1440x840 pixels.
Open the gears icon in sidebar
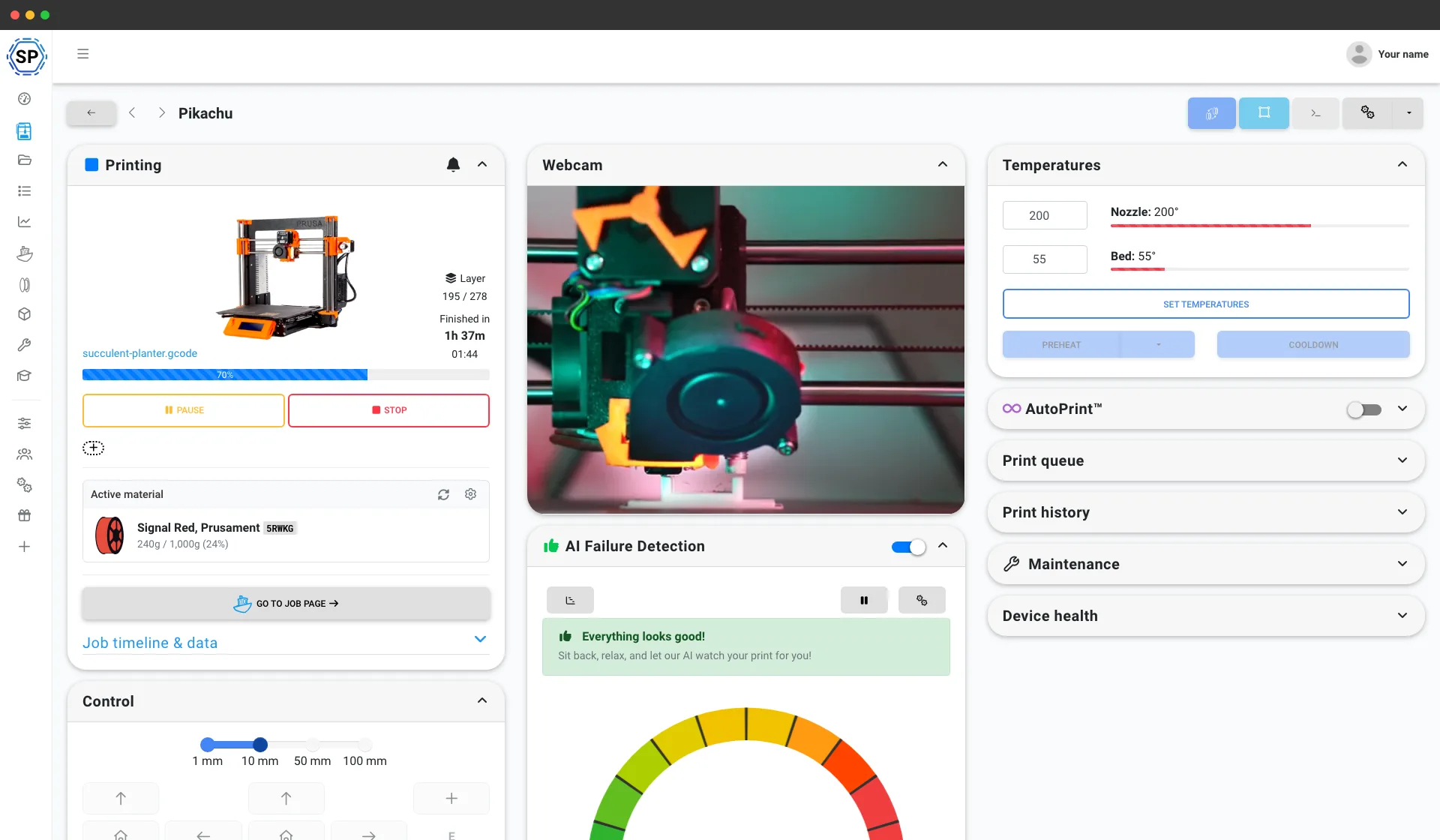point(24,485)
